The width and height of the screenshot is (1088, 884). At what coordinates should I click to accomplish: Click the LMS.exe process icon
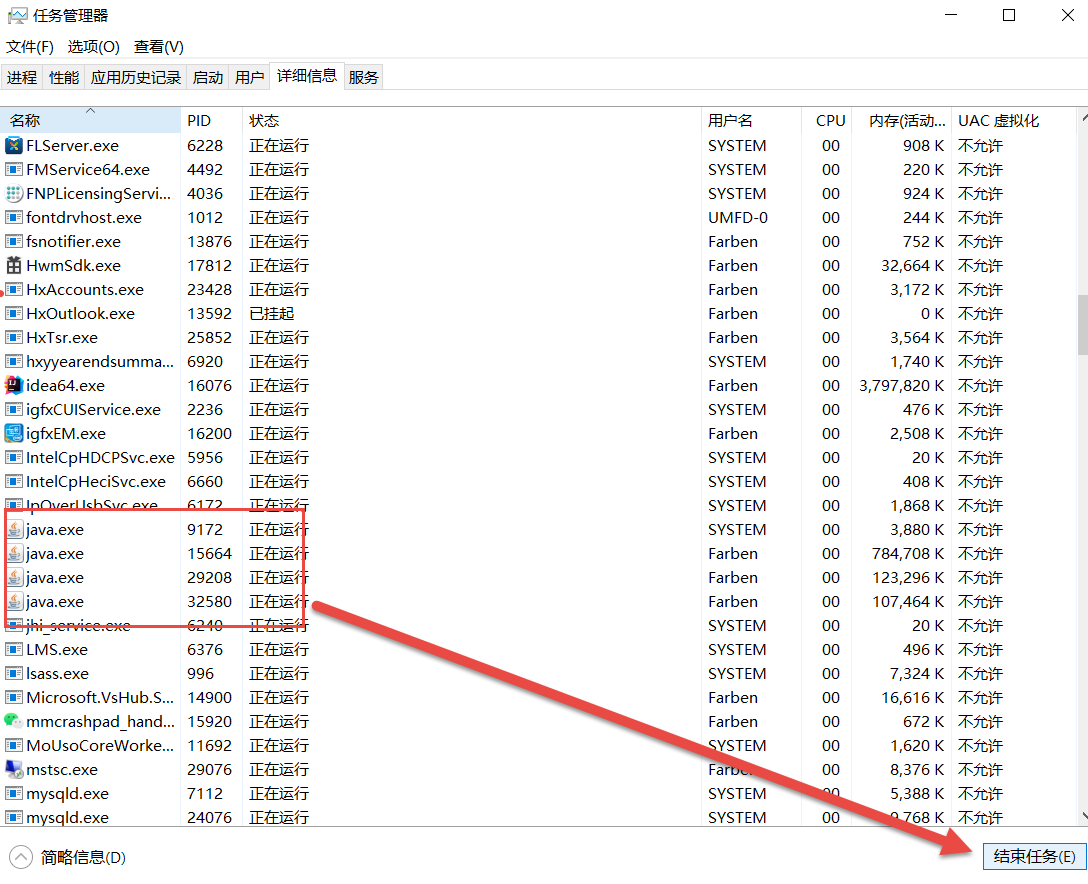[14, 649]
